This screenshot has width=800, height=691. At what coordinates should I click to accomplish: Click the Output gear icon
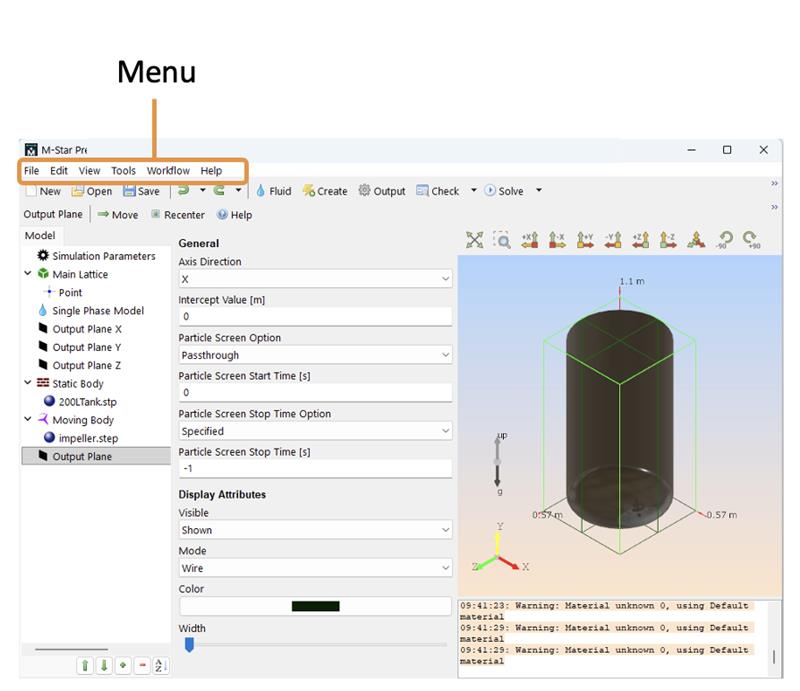[x=365, y=191]
